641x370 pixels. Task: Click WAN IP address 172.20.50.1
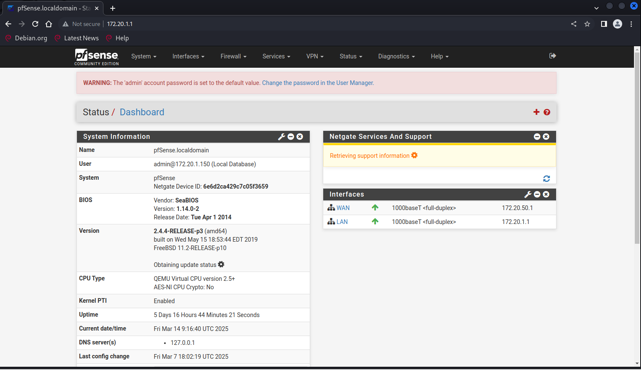tap(517, 208)
